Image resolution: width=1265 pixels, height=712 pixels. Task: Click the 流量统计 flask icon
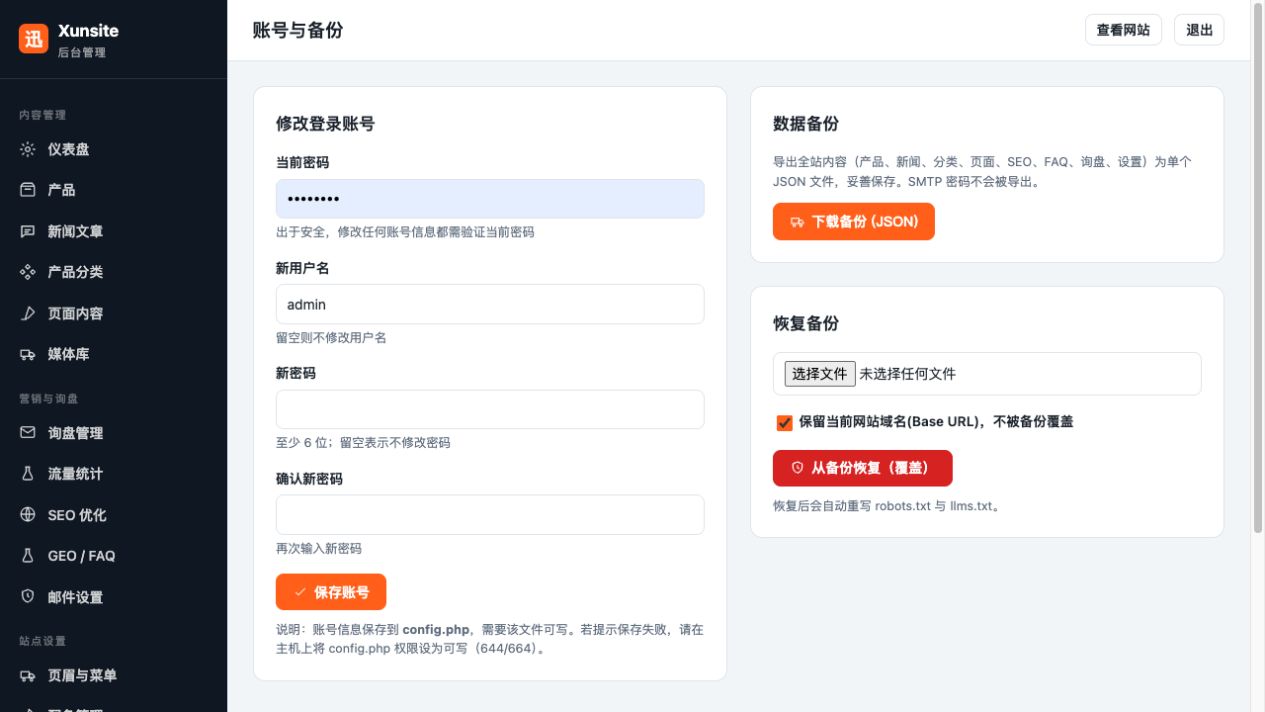[x=28, y=474]
